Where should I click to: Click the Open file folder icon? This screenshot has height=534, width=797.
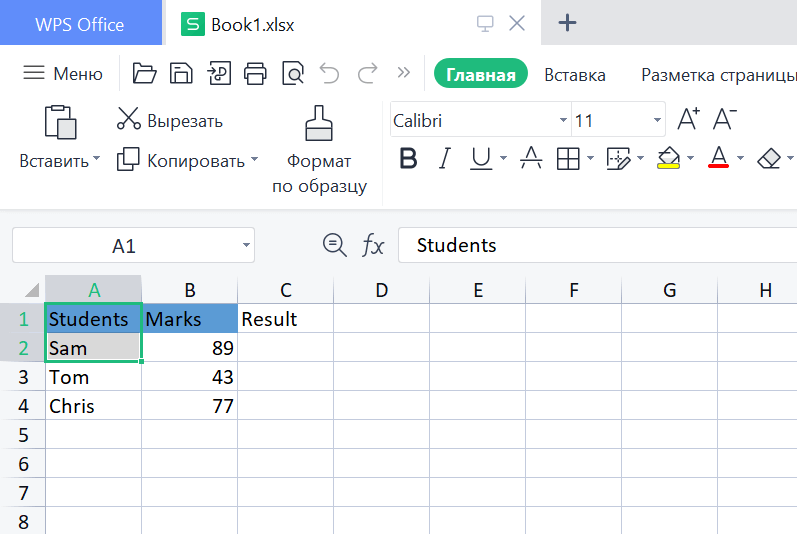click(x=145, y=73)
